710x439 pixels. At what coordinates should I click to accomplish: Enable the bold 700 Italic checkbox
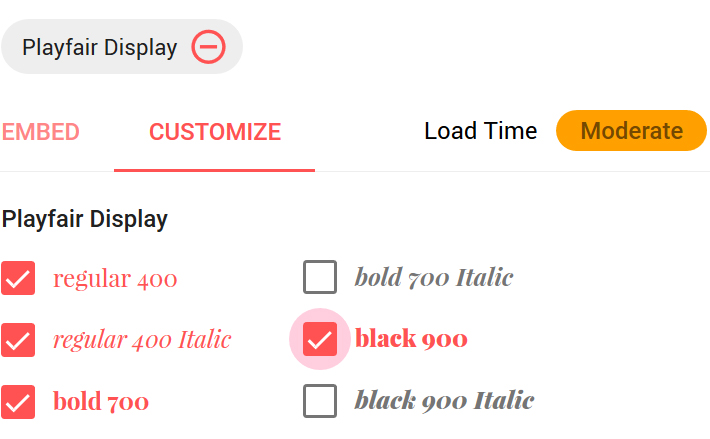tap(320, 277)
